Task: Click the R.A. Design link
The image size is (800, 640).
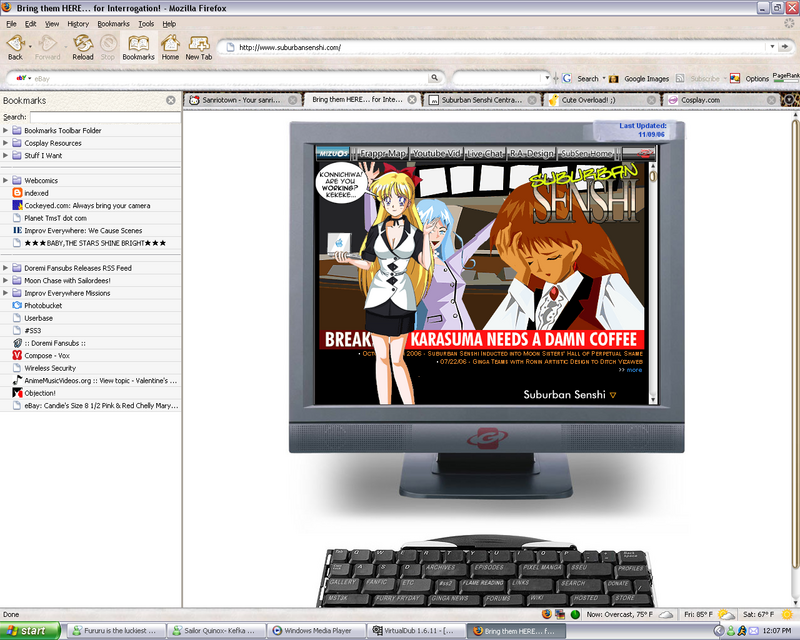Action: point(531,153)
